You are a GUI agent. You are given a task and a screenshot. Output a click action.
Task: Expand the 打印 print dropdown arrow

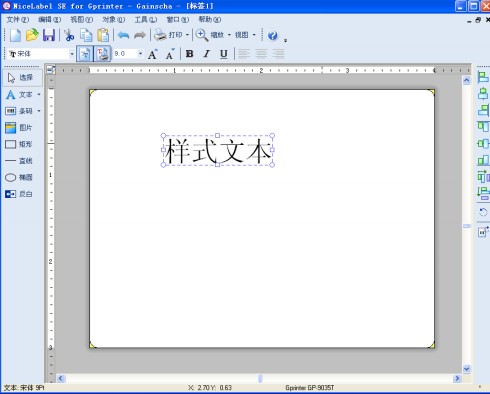187,35
